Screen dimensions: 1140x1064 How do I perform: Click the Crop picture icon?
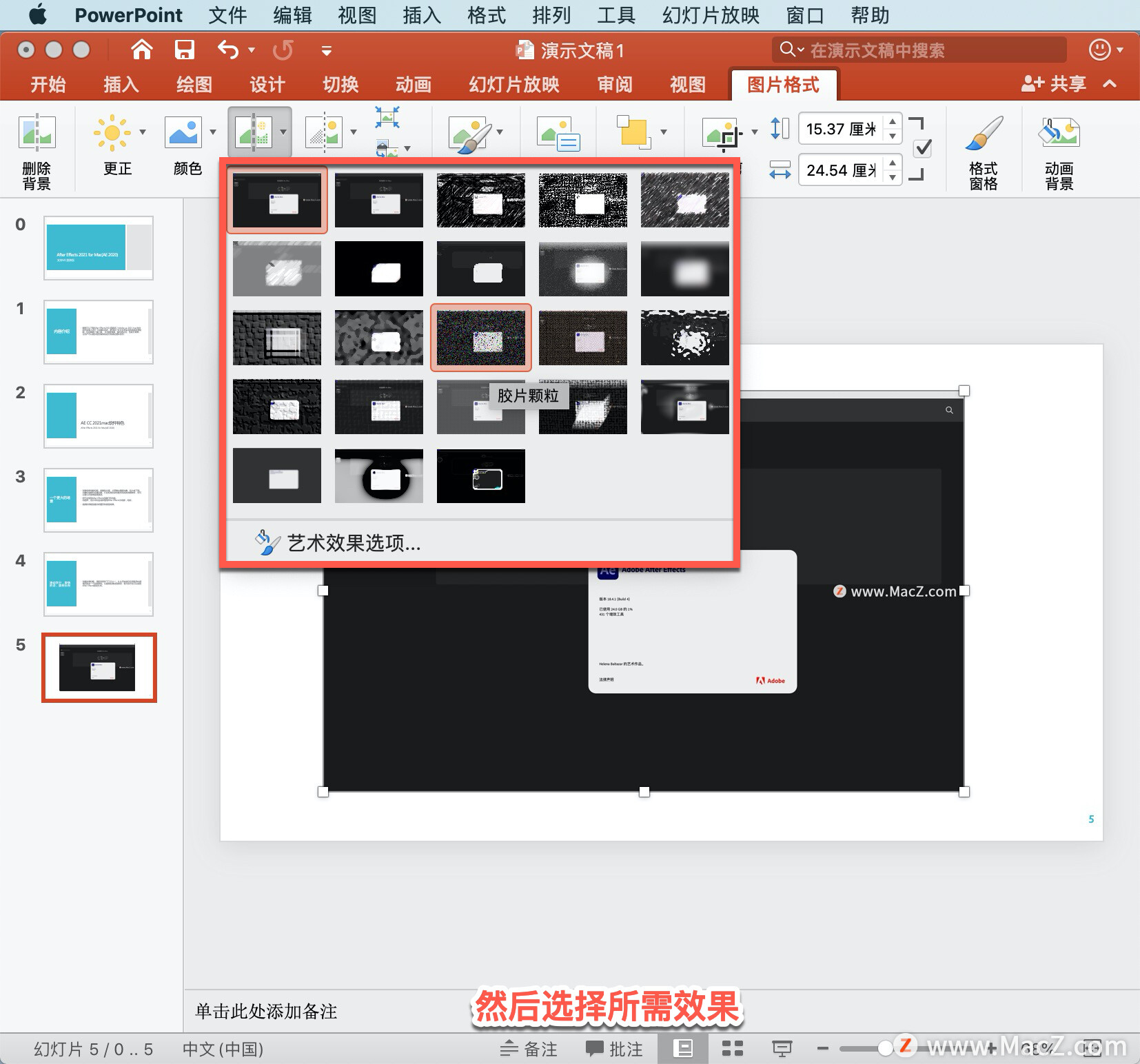tap(722, 134)
